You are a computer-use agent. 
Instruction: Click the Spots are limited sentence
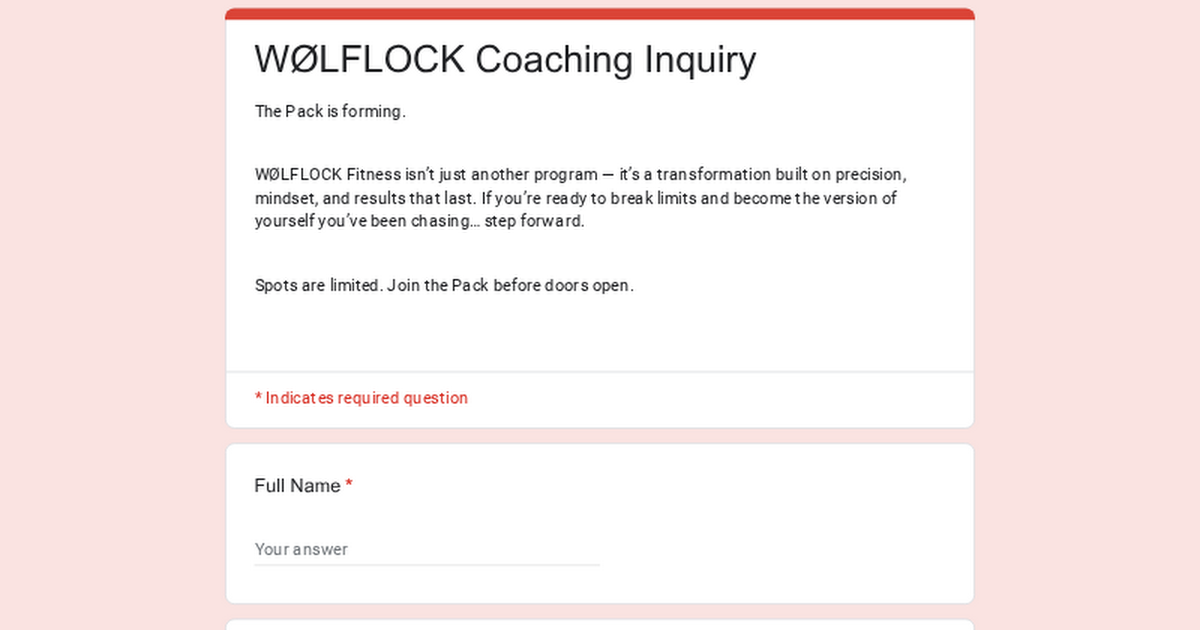tap(318, 285)
